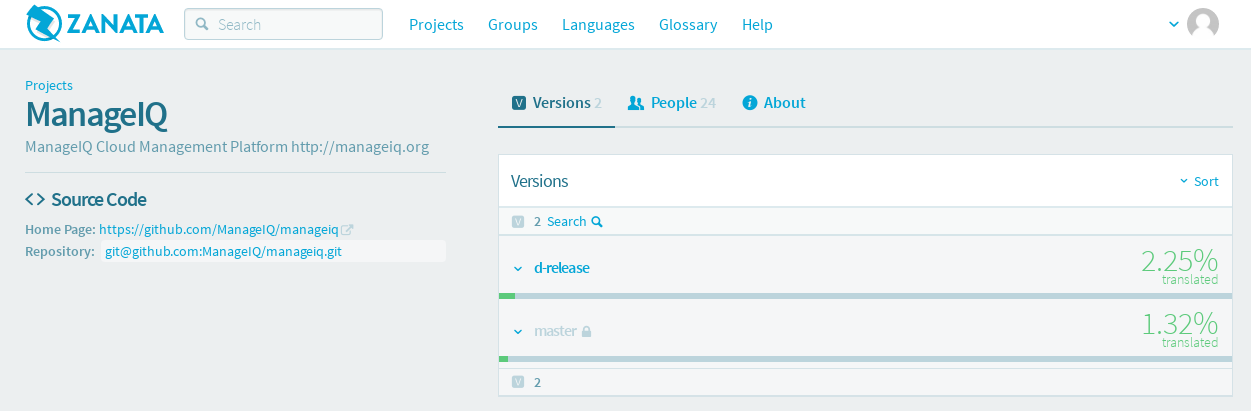The height and width of the screenshot is (411, 1251).
Task: Click the d-release progress bar
Action: (x=865, y=296)
